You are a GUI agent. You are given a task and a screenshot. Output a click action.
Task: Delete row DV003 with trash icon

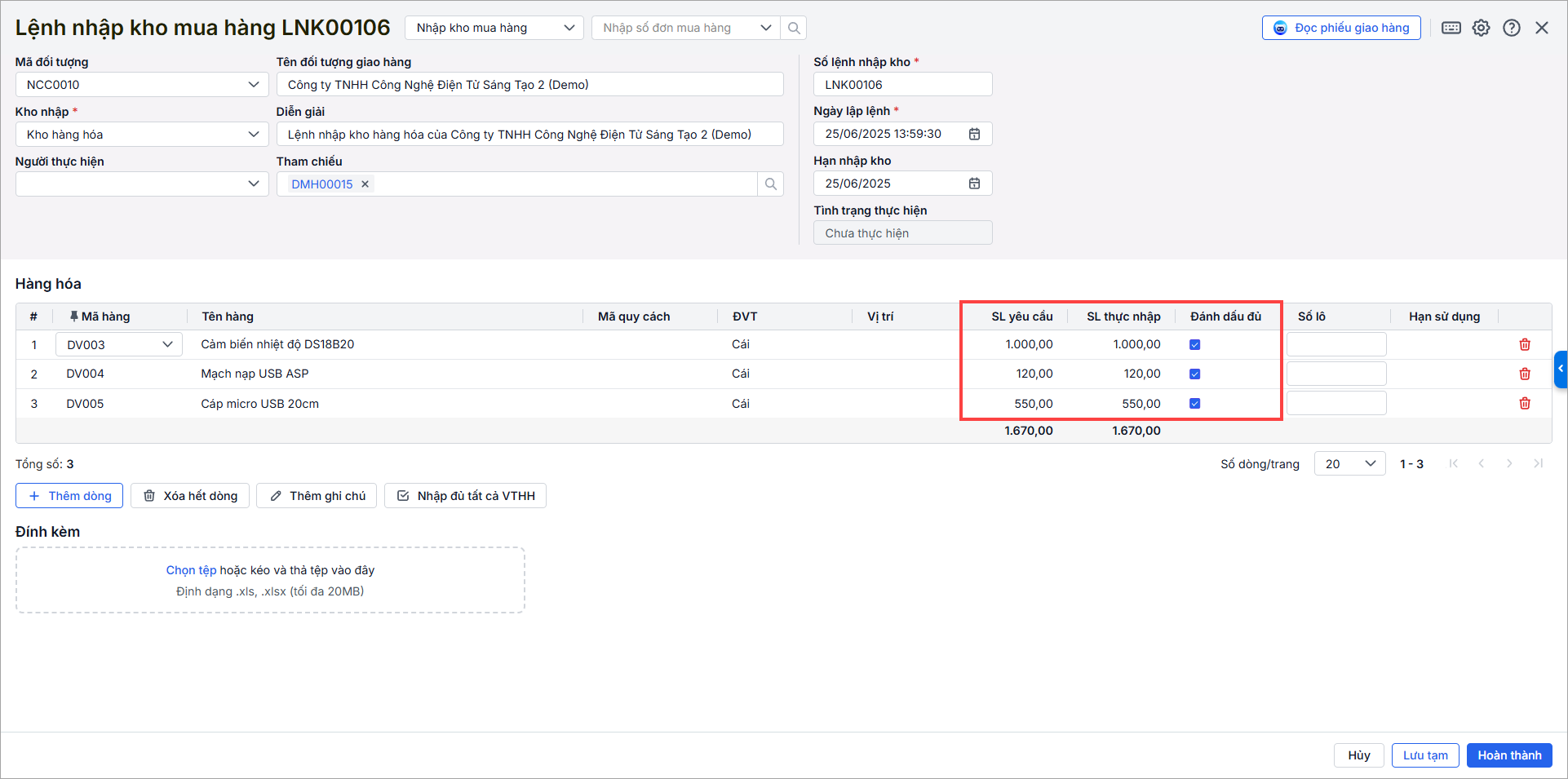[x=1524, y=344]
